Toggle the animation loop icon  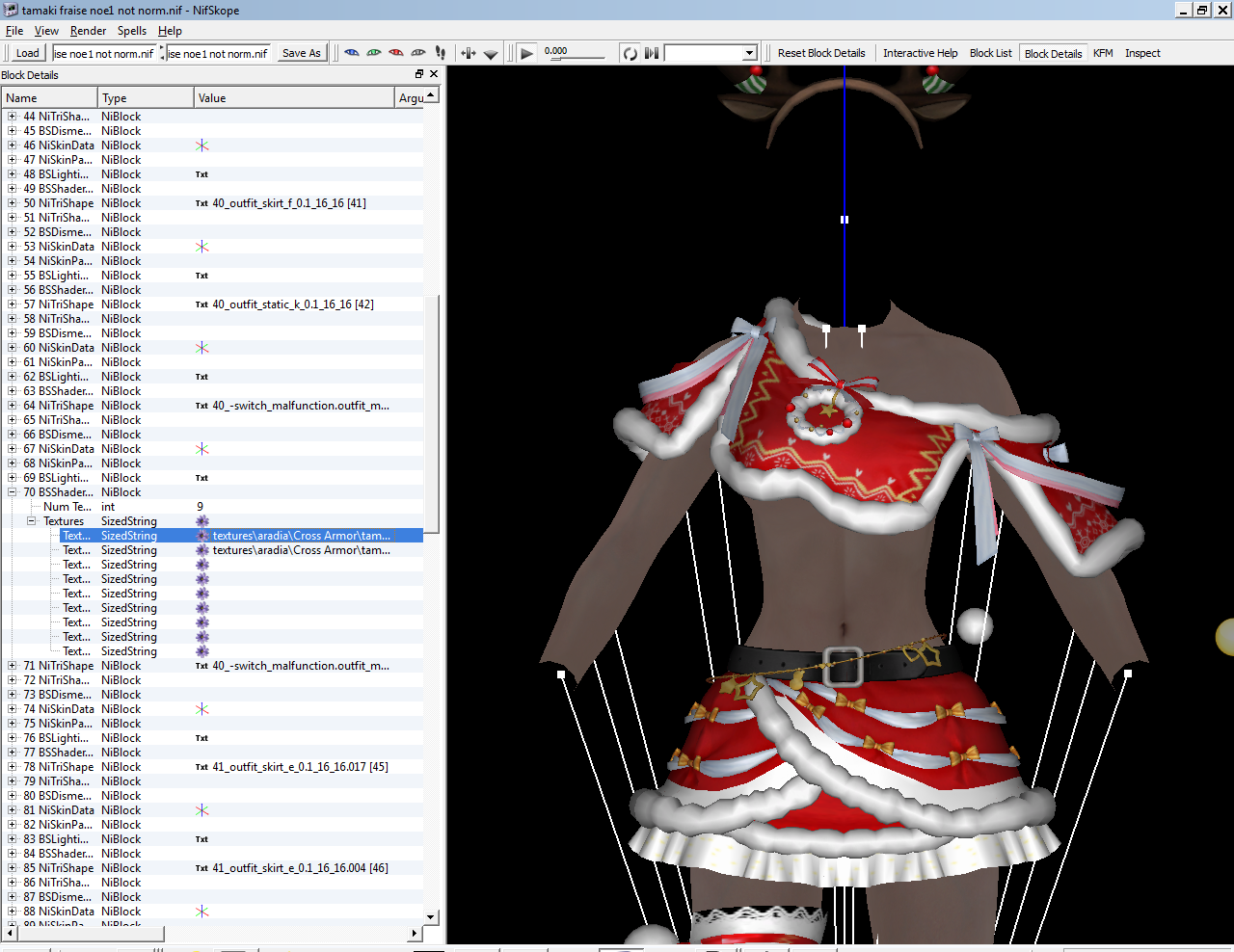click(x=630, y=53)
